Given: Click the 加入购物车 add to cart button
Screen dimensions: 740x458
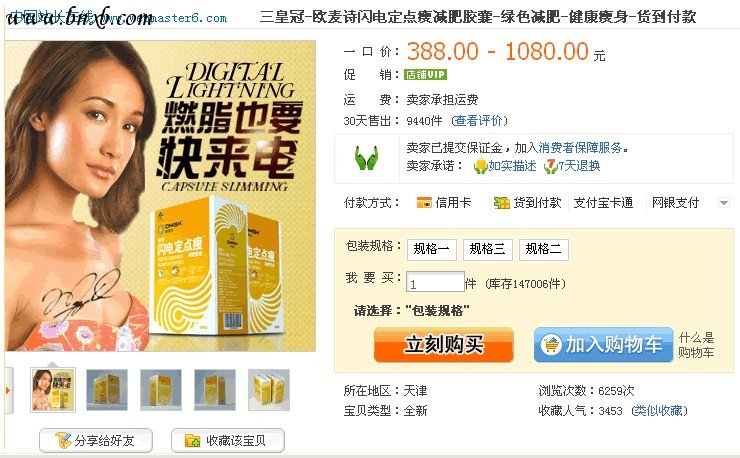Looking at the screenshot, I should (x=603, y=345).
